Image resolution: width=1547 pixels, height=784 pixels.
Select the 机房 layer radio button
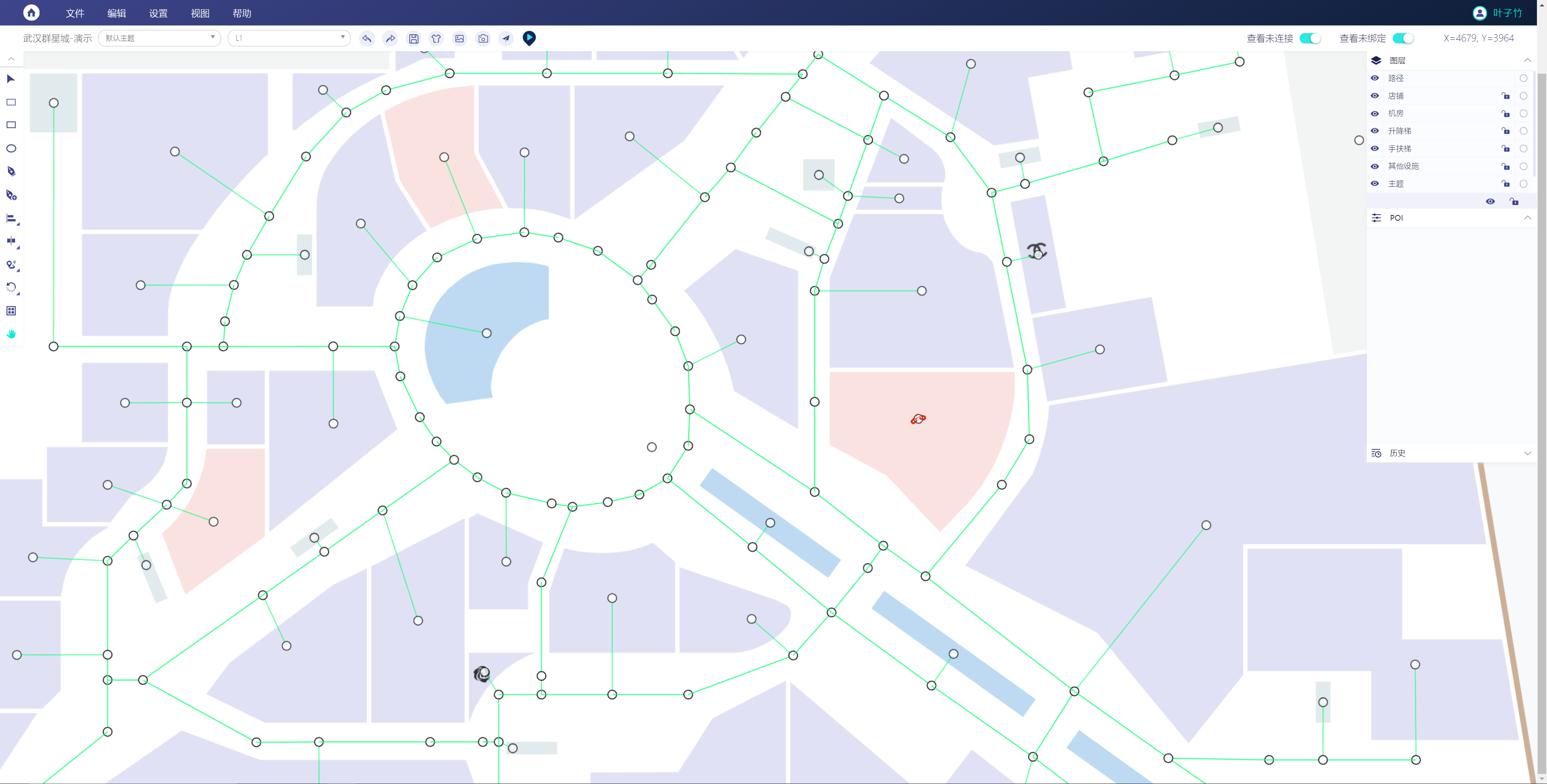coord(1524,114)
